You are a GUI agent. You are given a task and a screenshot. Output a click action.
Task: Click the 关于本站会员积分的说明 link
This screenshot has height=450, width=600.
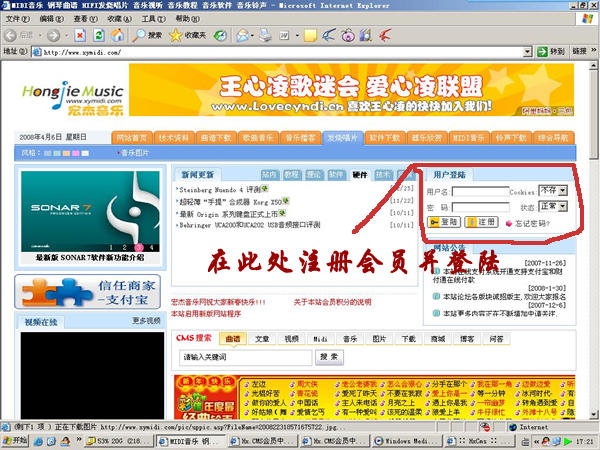pos(332,302)
